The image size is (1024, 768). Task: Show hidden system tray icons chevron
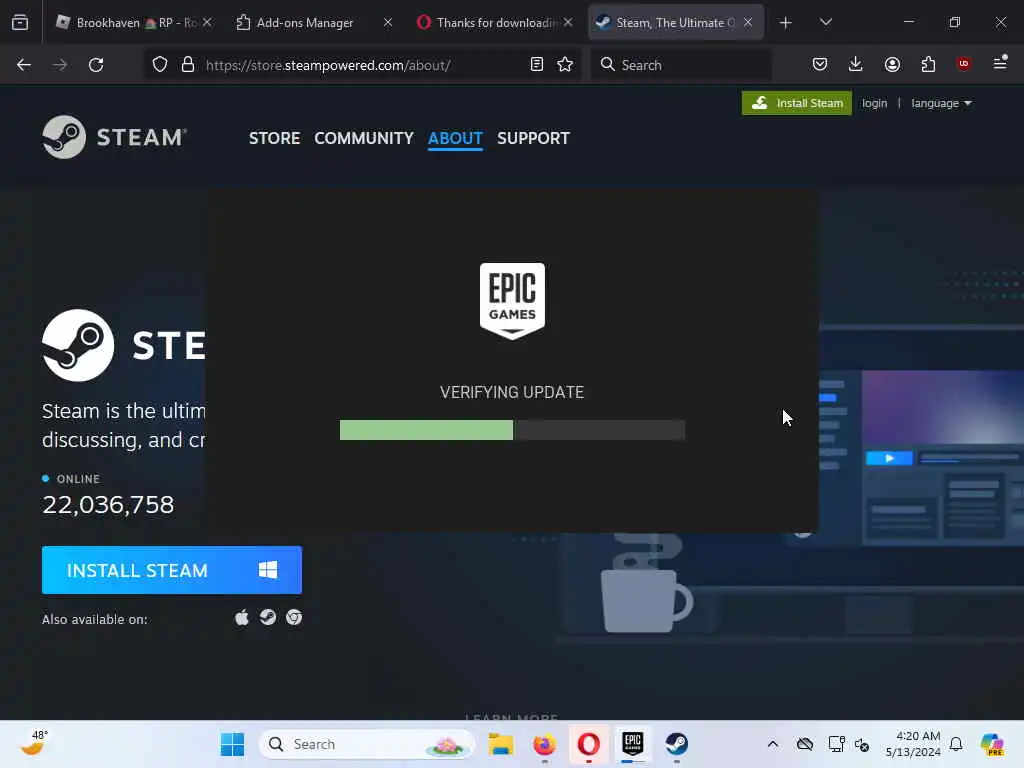click(773, 744)
